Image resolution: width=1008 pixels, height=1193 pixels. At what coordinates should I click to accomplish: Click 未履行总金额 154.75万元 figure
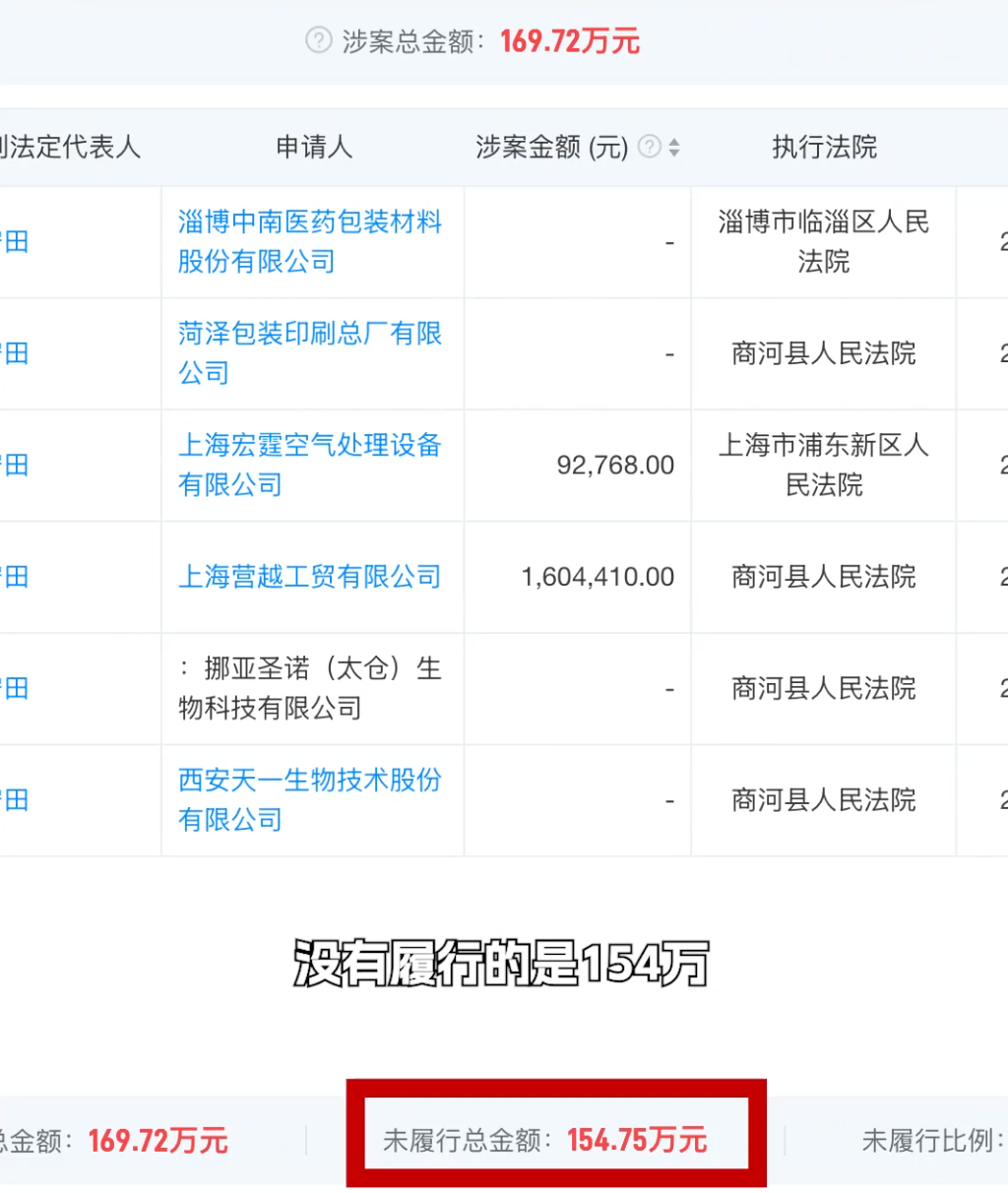point(636,1140)
